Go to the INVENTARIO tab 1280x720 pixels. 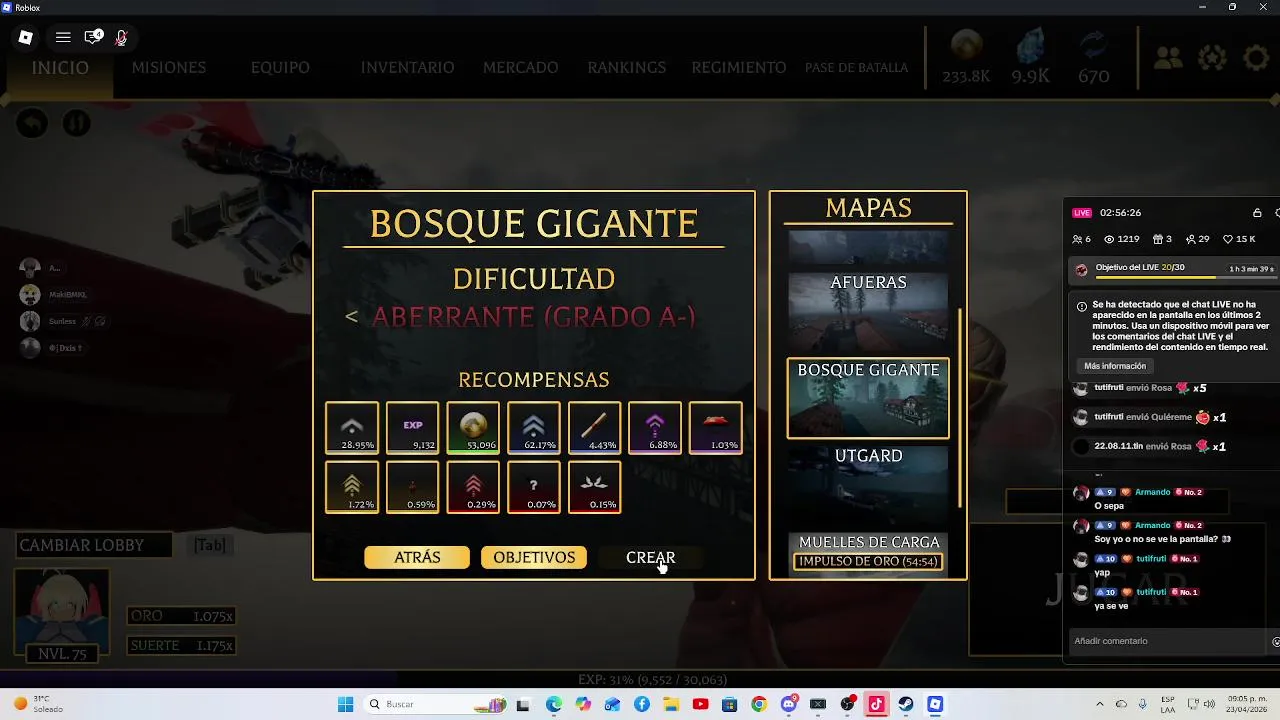[x=407, y=68]
